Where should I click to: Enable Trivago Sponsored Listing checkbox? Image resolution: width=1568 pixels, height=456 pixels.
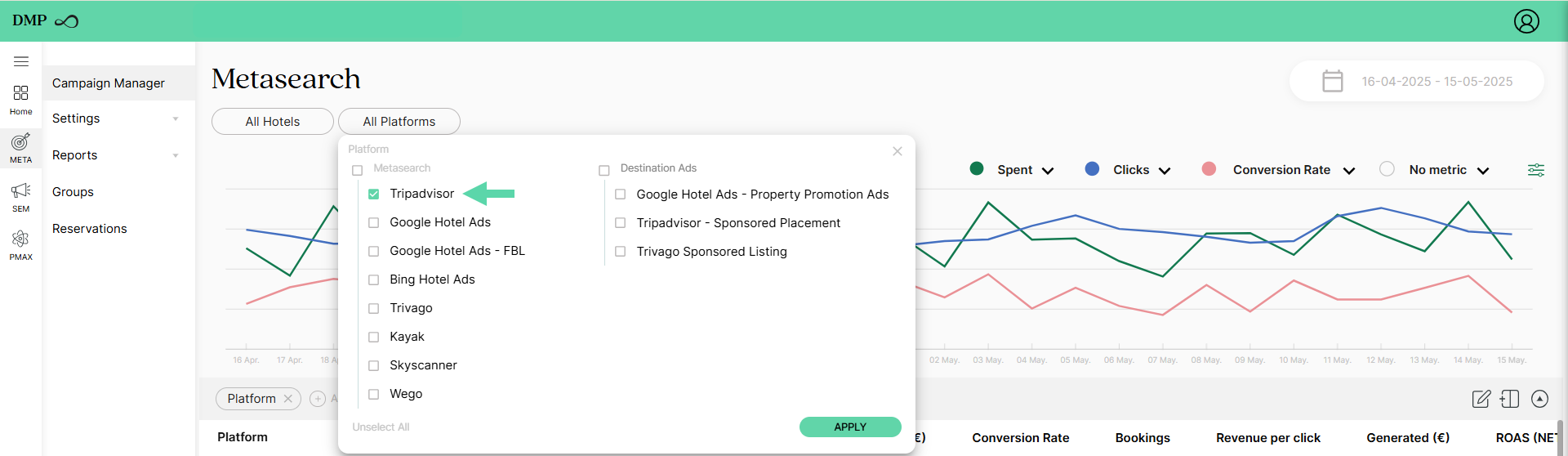click(621, 252)
